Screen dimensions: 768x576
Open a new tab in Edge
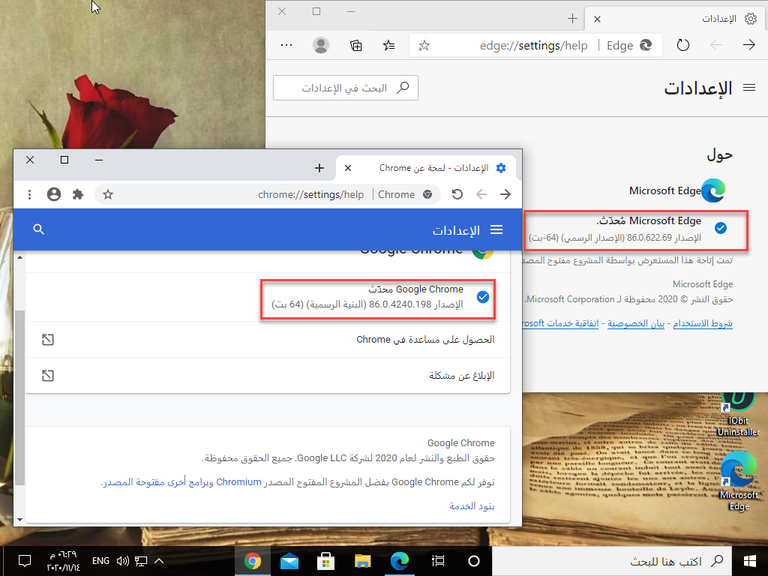[x=572, y=19]
